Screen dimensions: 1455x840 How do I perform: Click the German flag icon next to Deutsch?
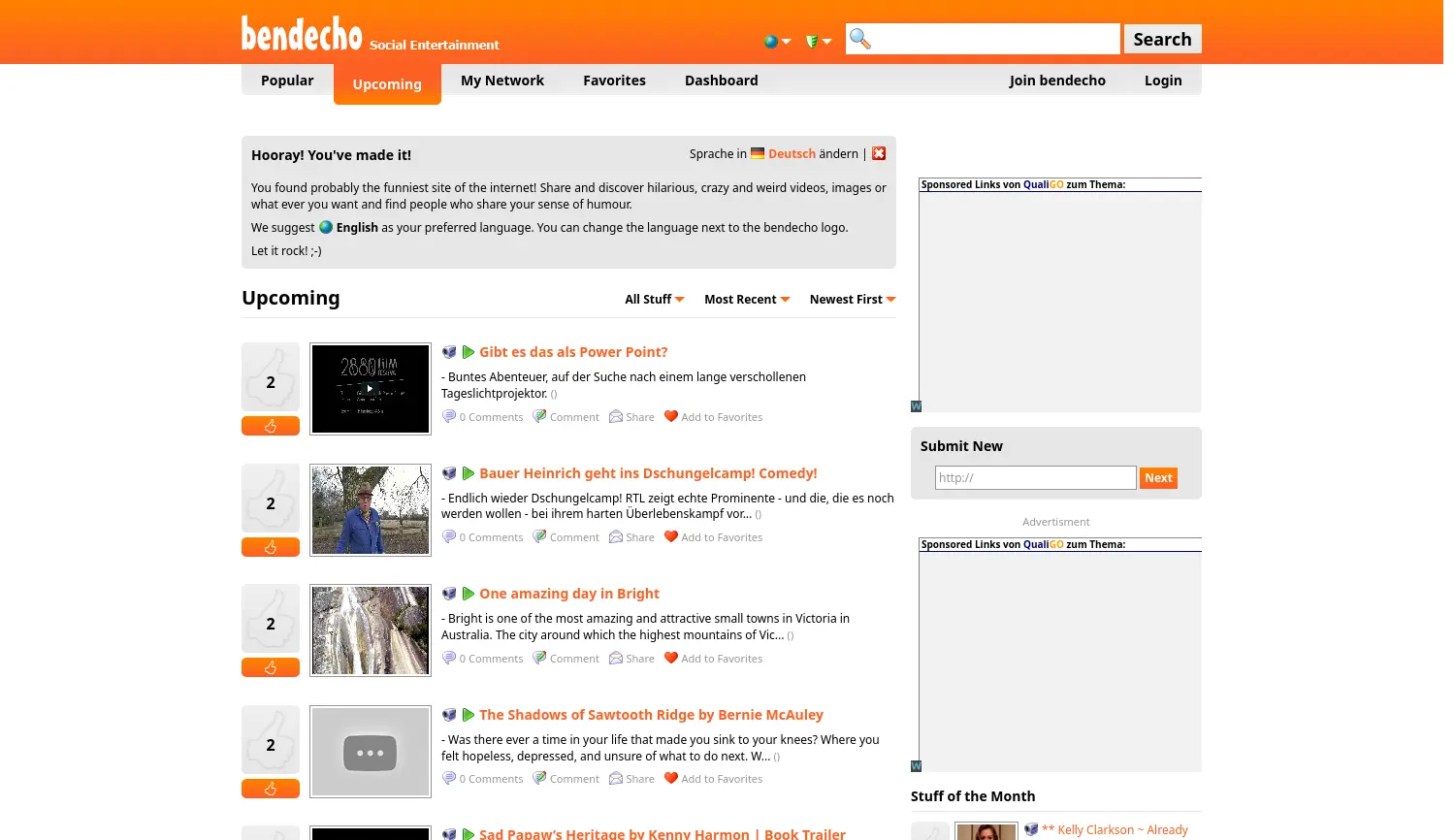(757, 152)
